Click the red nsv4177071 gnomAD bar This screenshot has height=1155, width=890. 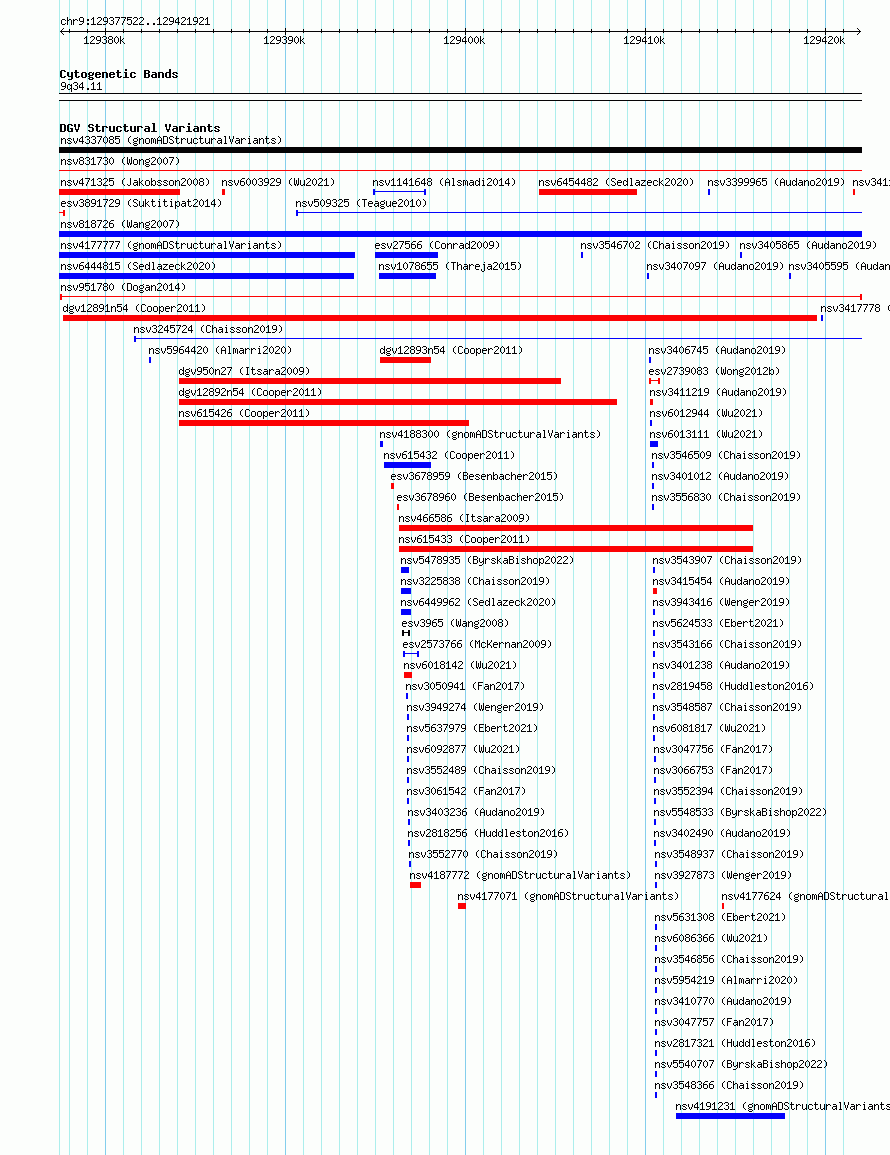click(462, 907)
